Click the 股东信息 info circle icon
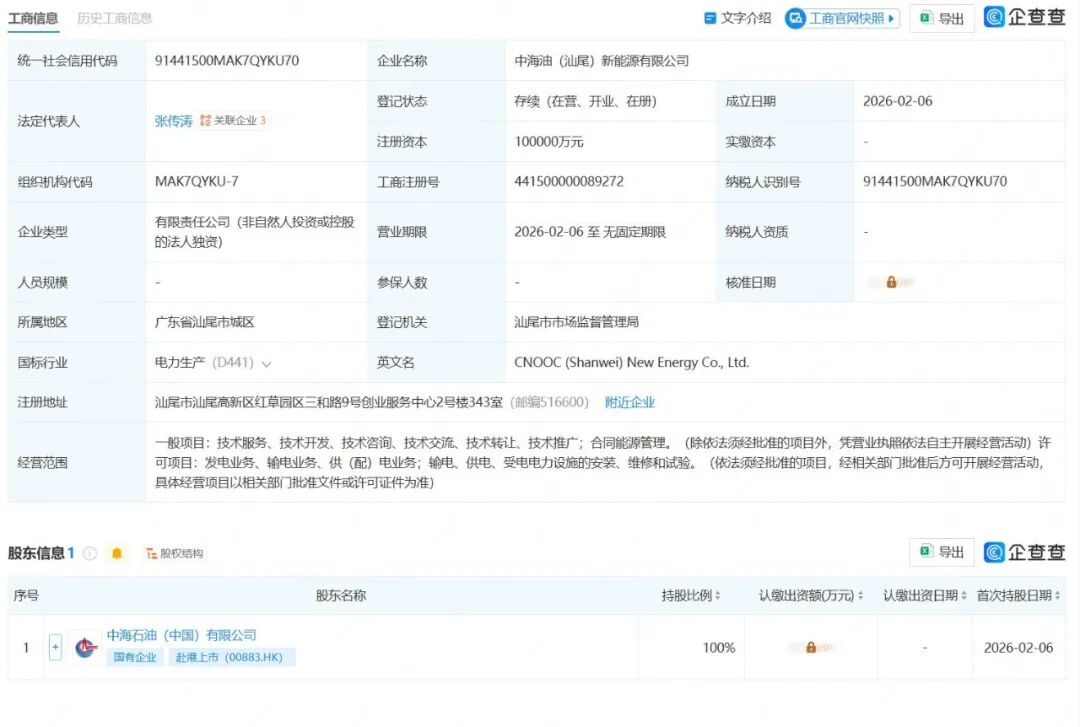Viewport: 1080px width, 727px height. point(90,553)
